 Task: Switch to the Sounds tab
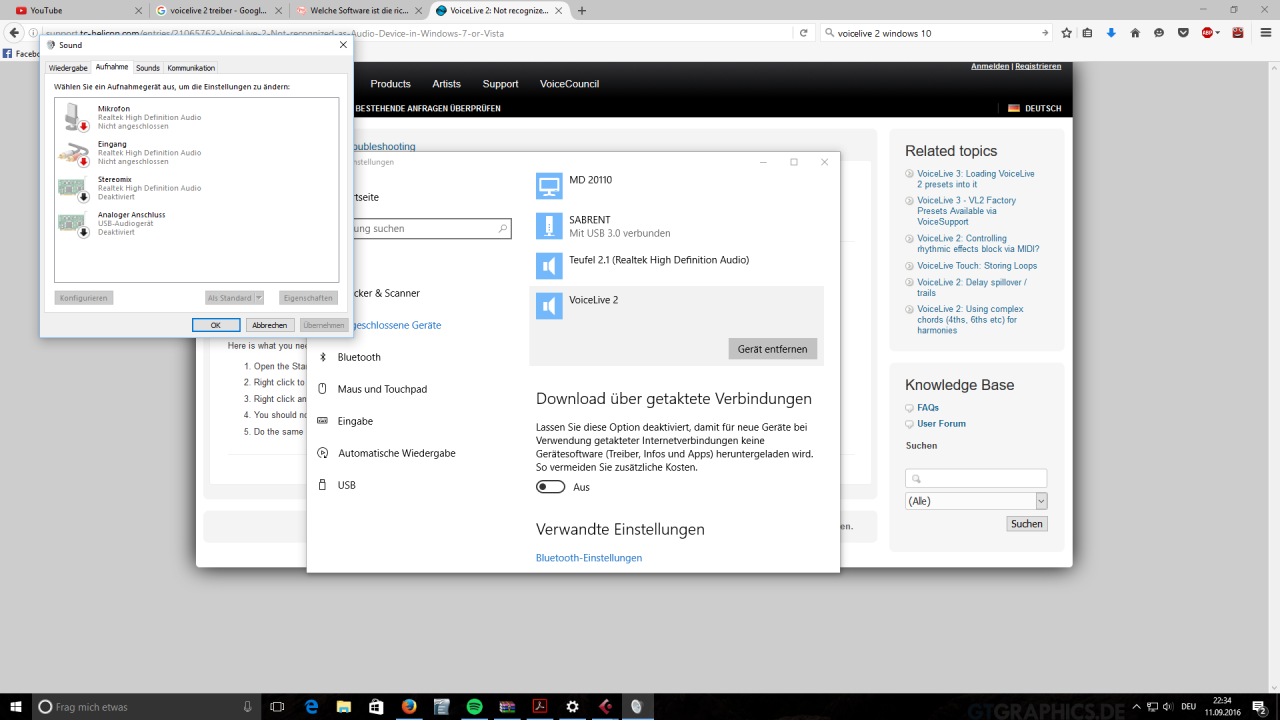pos(148,68)
